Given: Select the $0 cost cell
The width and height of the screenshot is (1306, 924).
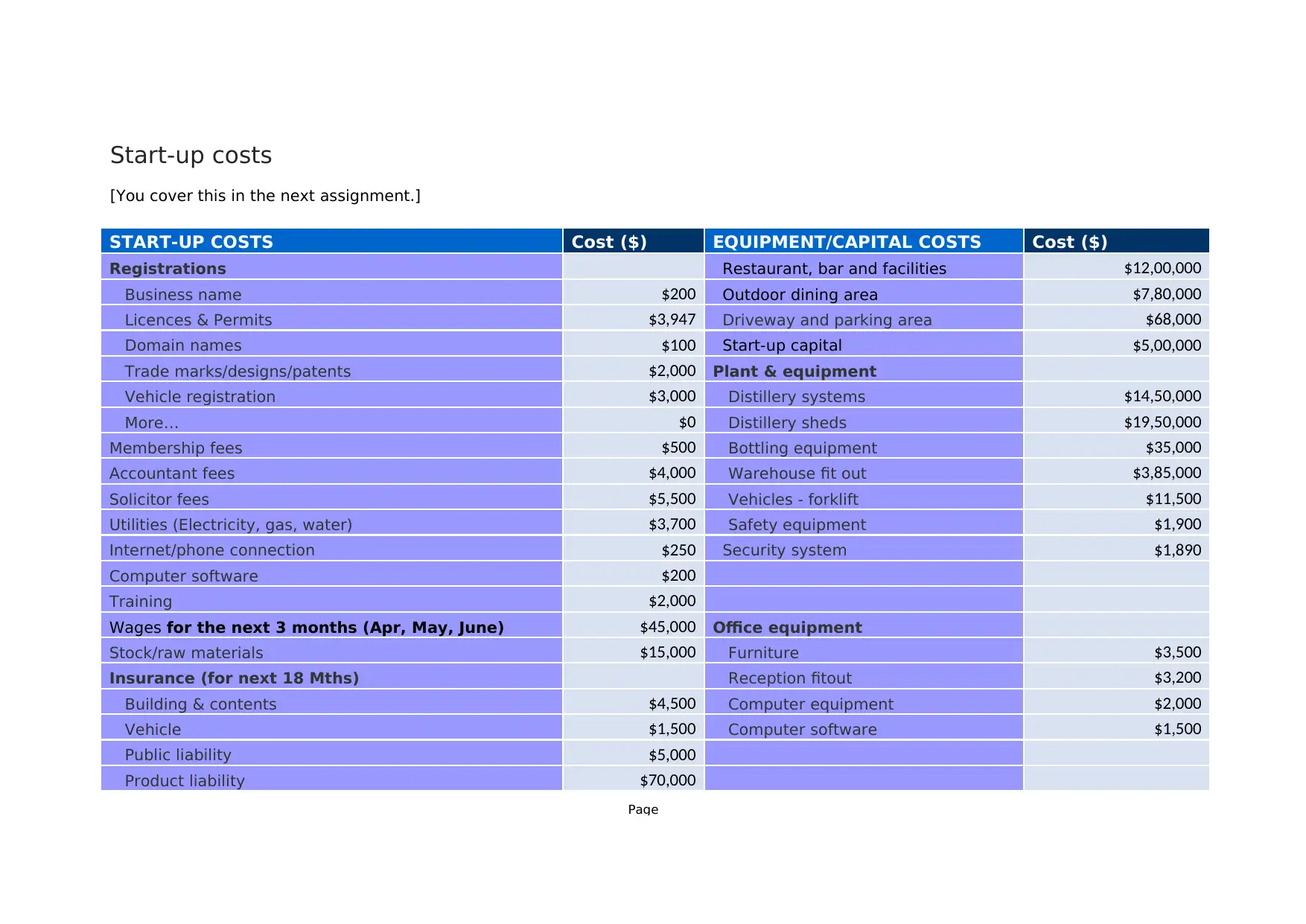Looking at the screenshot, I should (x=687, y=422).
